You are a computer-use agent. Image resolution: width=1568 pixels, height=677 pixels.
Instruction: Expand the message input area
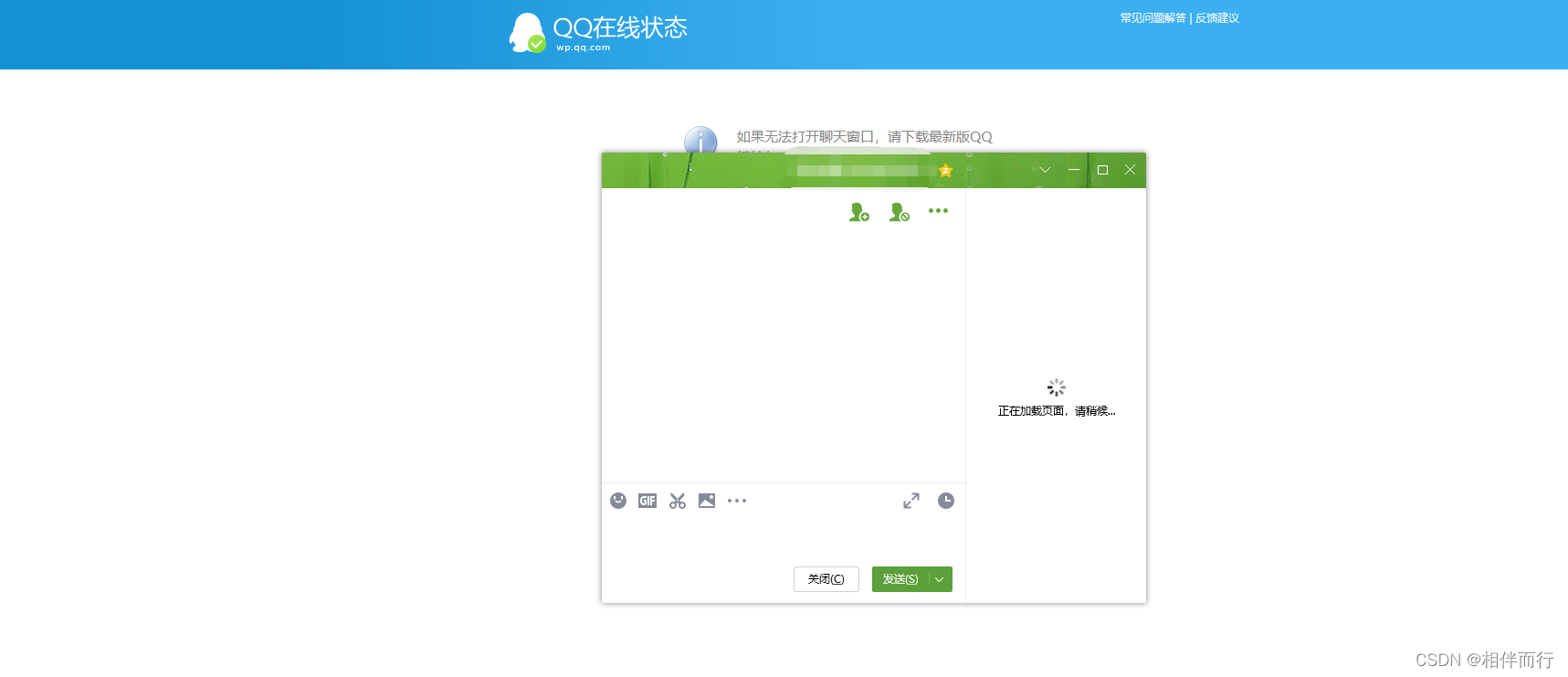(911, 501)
